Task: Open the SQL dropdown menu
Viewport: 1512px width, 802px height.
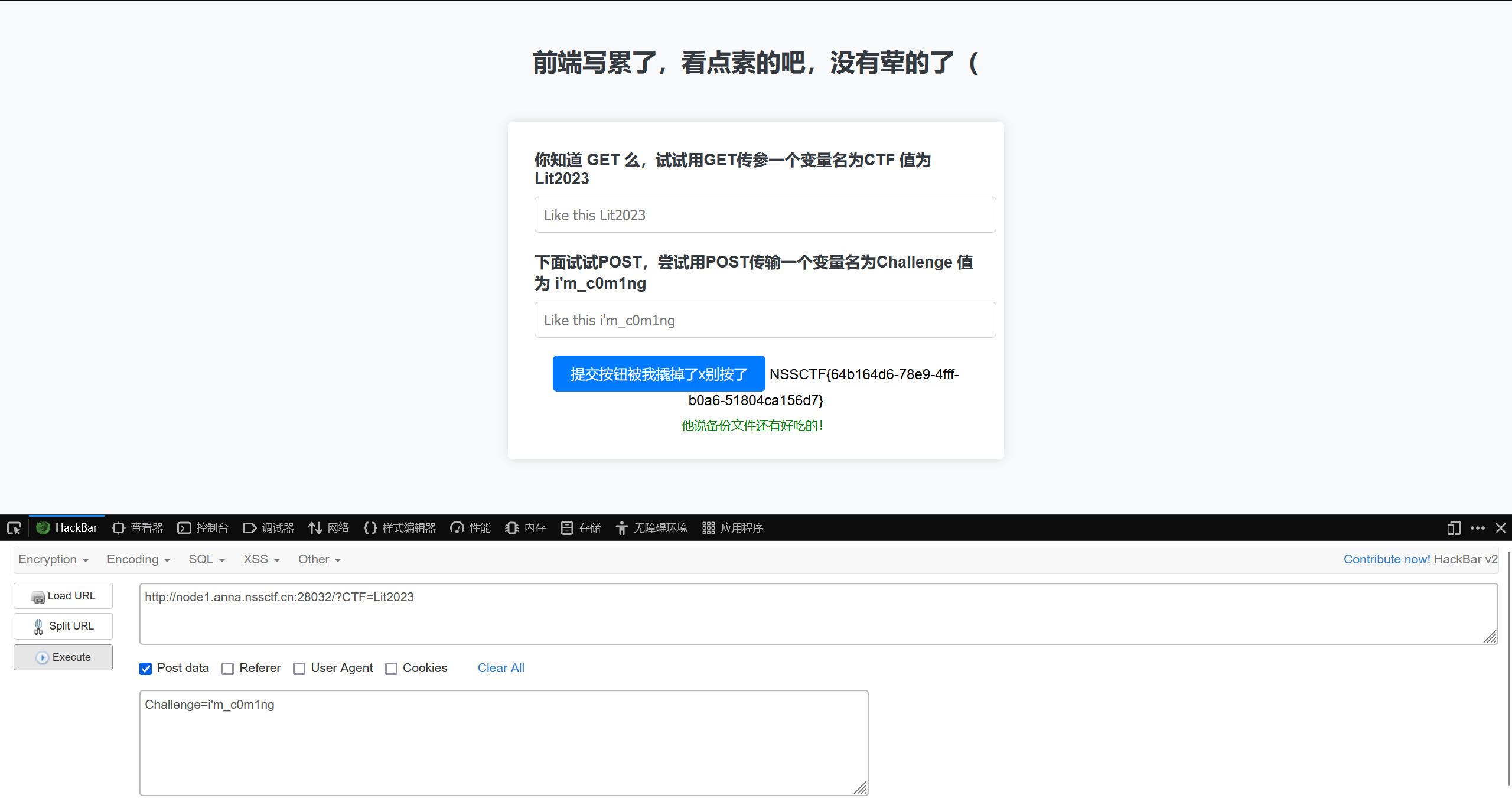Action: coord(207,559)
